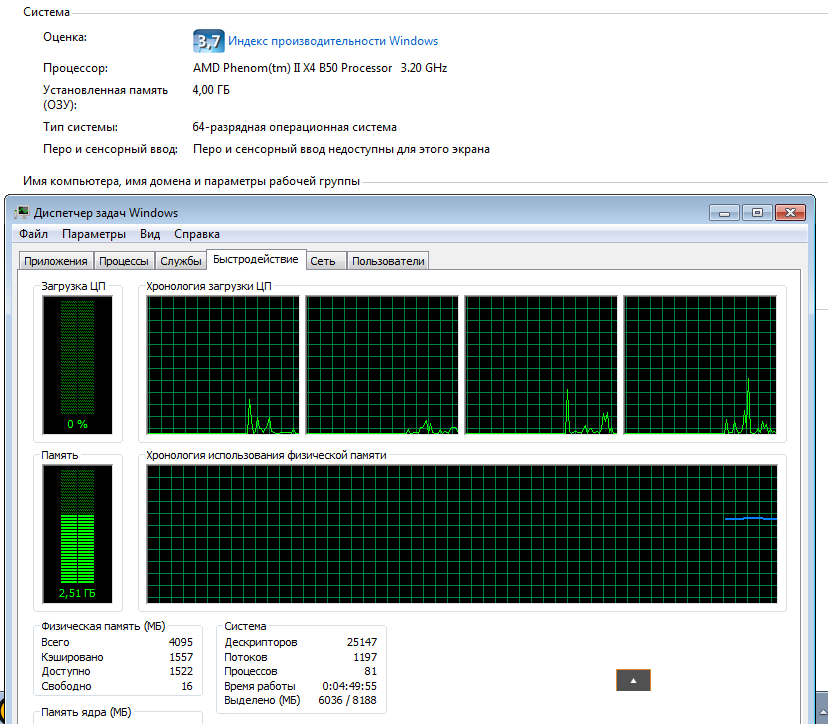
Task: Click the Кэшировано value 1557
Action: pos(181,657)
